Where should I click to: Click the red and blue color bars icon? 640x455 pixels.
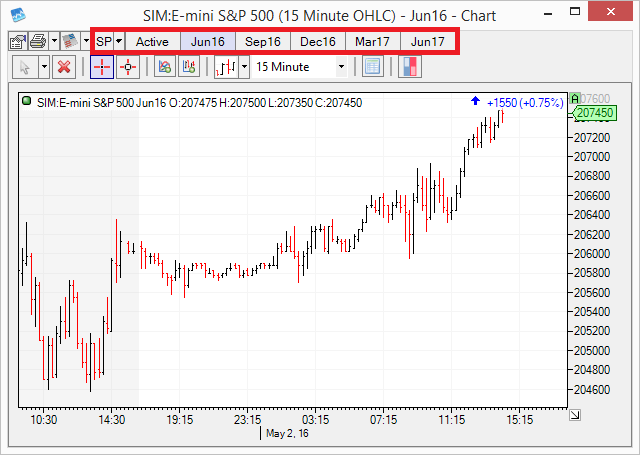[410, 67]
